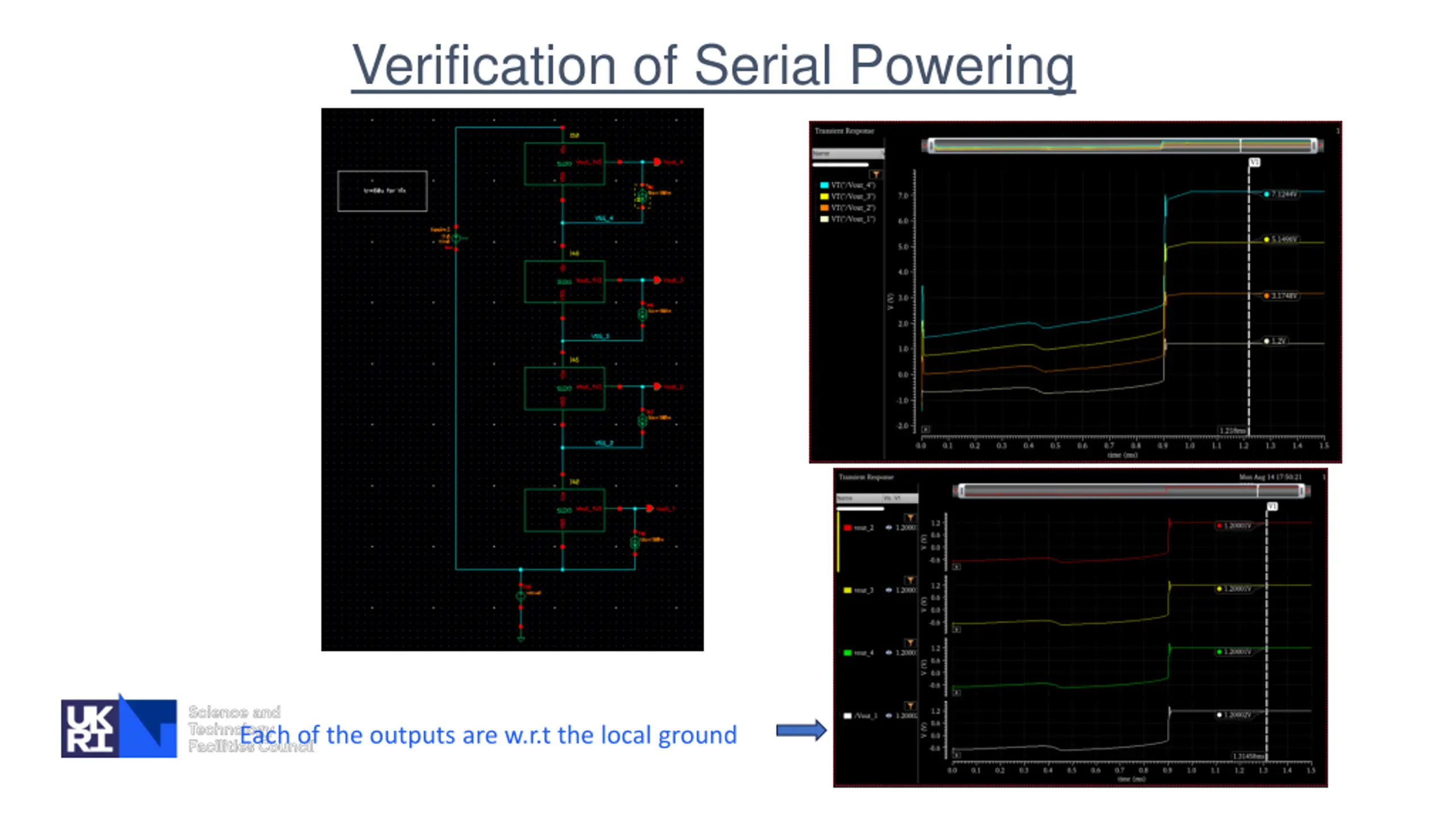Toggle visibility eye icon for vout_4 trace
This screenshot has height=819, width=1456.
pos(888,652)
